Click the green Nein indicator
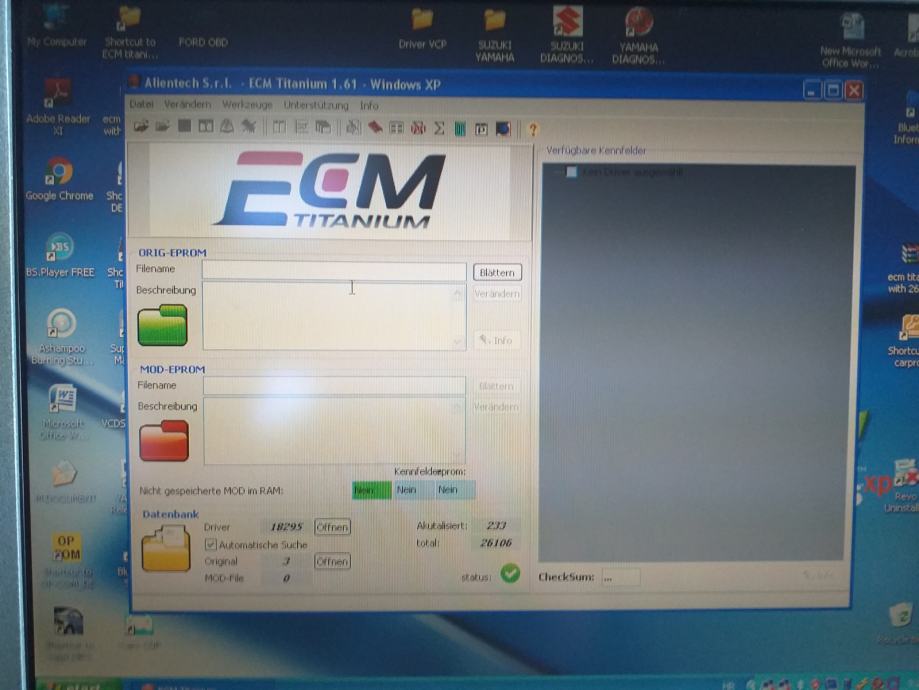 (372, 490)
